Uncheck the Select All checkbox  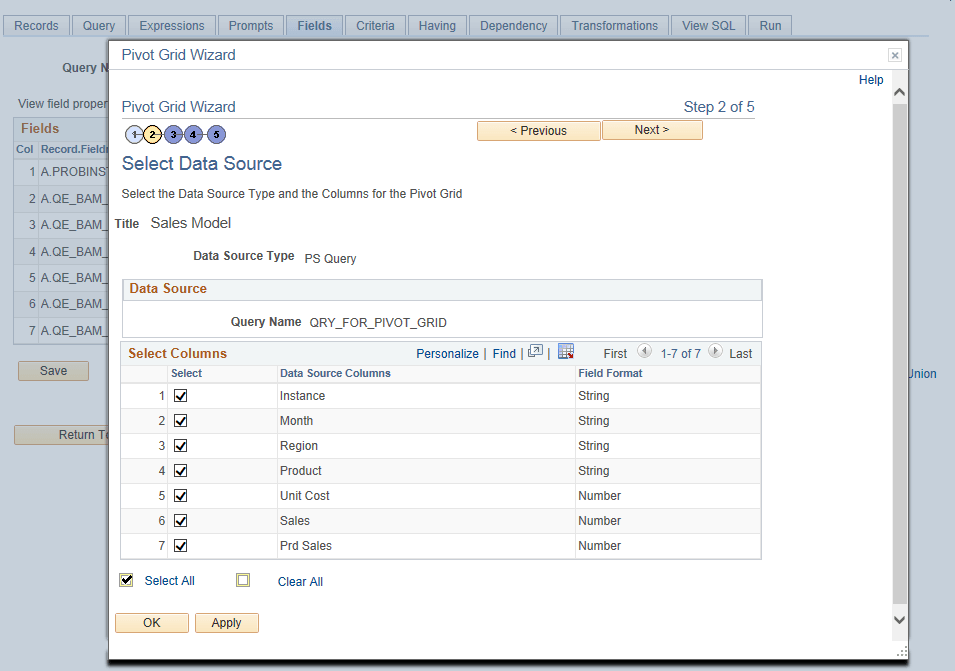126,580
